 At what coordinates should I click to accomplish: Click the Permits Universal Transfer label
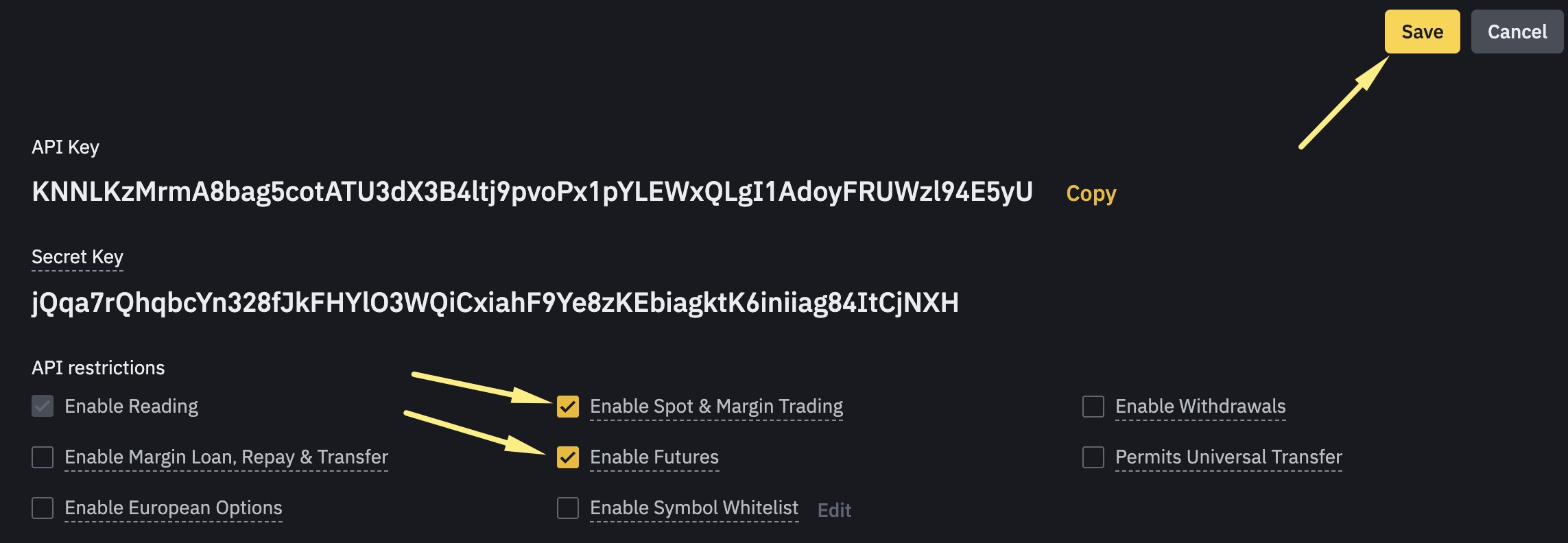click(x=1228, y=457)
